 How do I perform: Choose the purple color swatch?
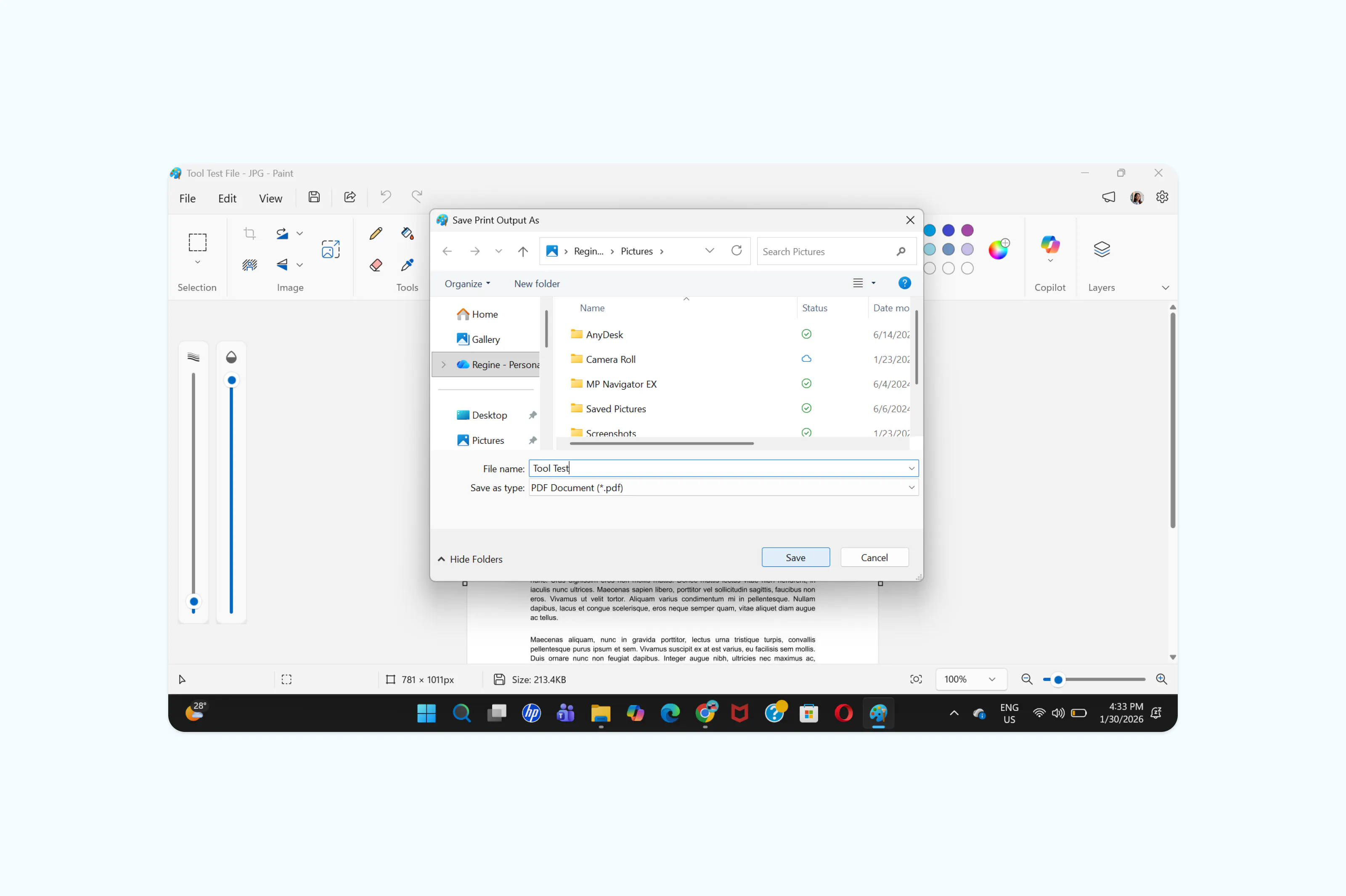click(967, 230)
